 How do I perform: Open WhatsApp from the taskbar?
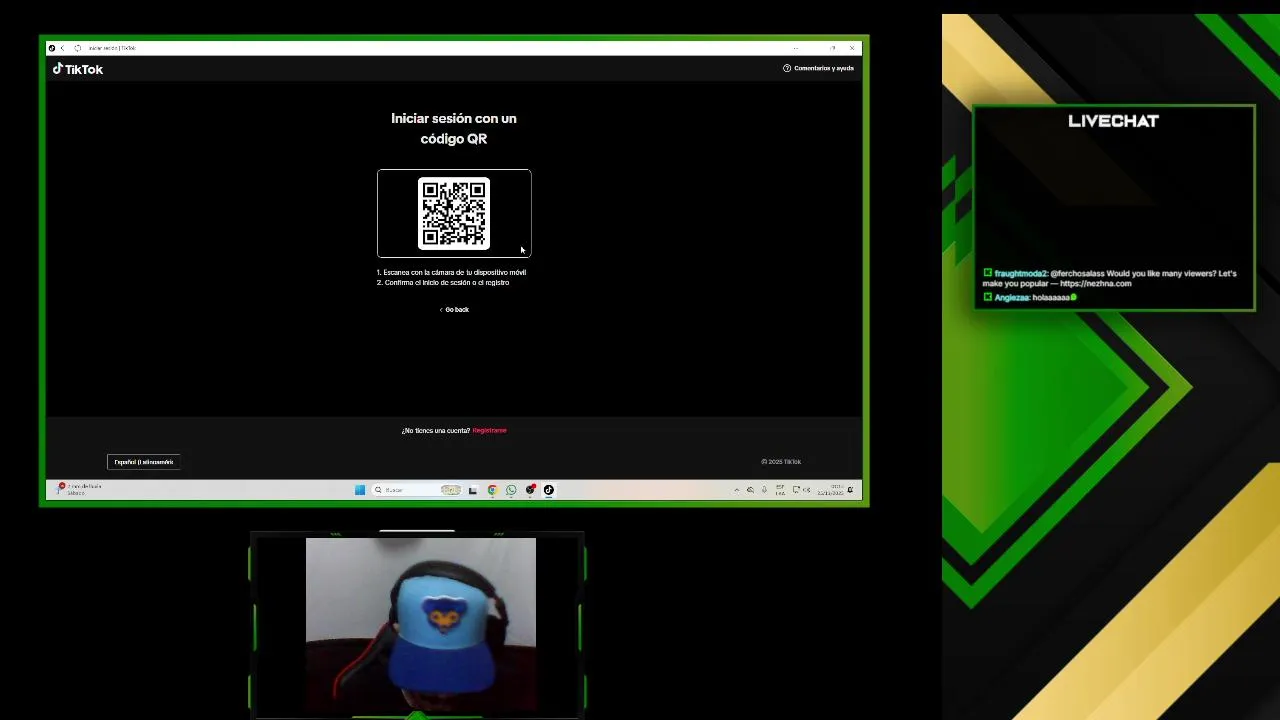511,490
